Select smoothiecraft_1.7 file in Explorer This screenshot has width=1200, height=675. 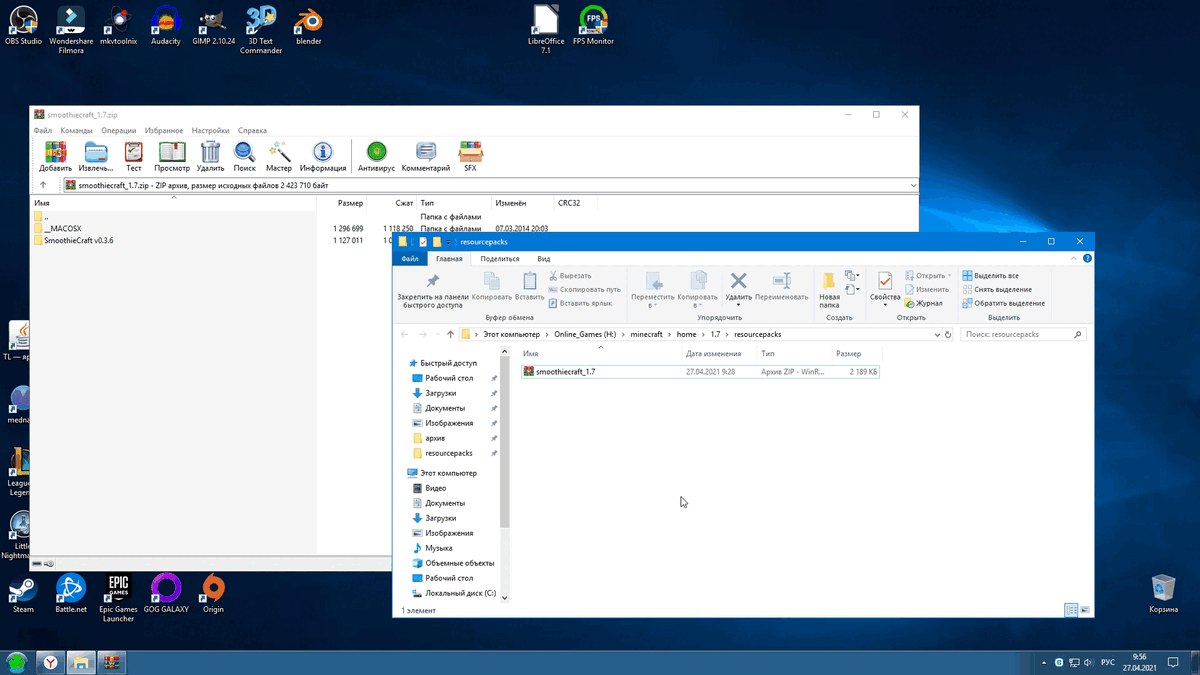[700, 371]
